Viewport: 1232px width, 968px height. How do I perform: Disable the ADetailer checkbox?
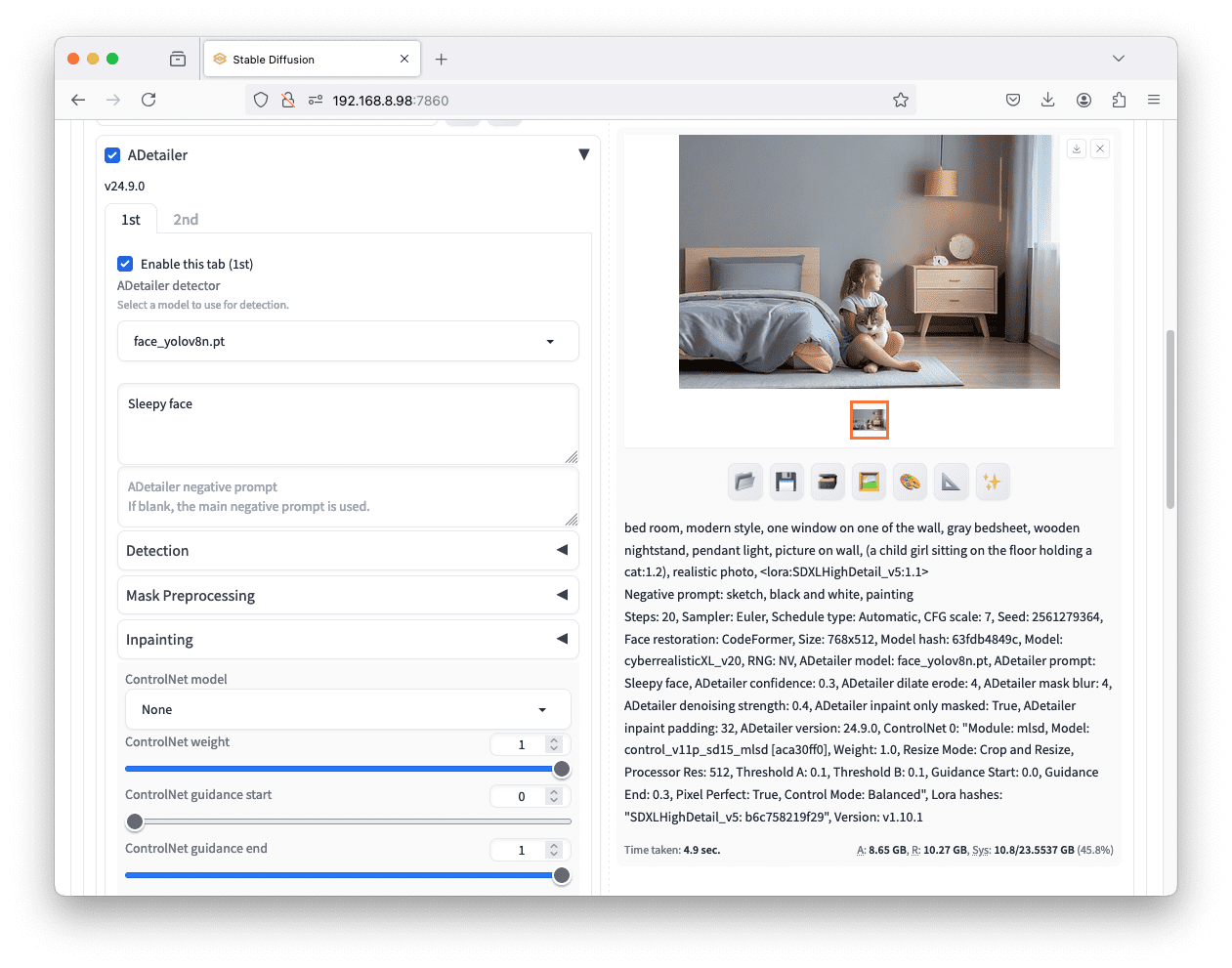[112, 155]
